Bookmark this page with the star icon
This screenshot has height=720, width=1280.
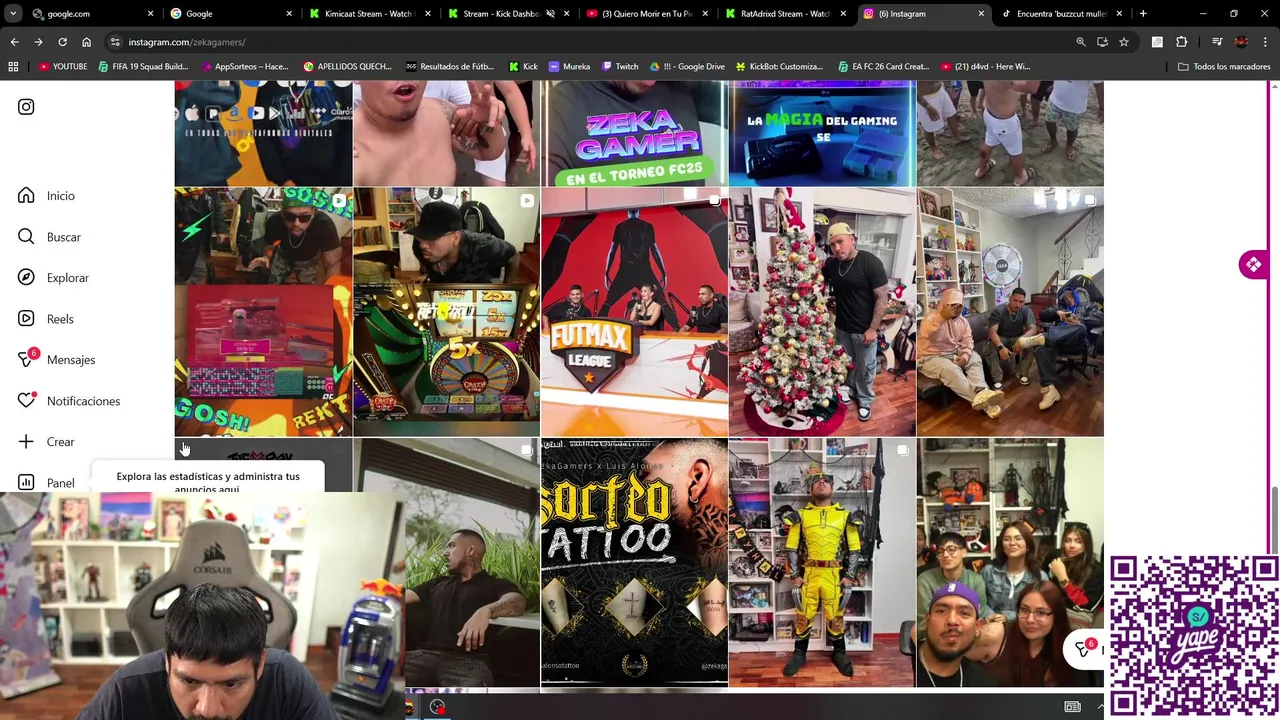point(1124,42)
